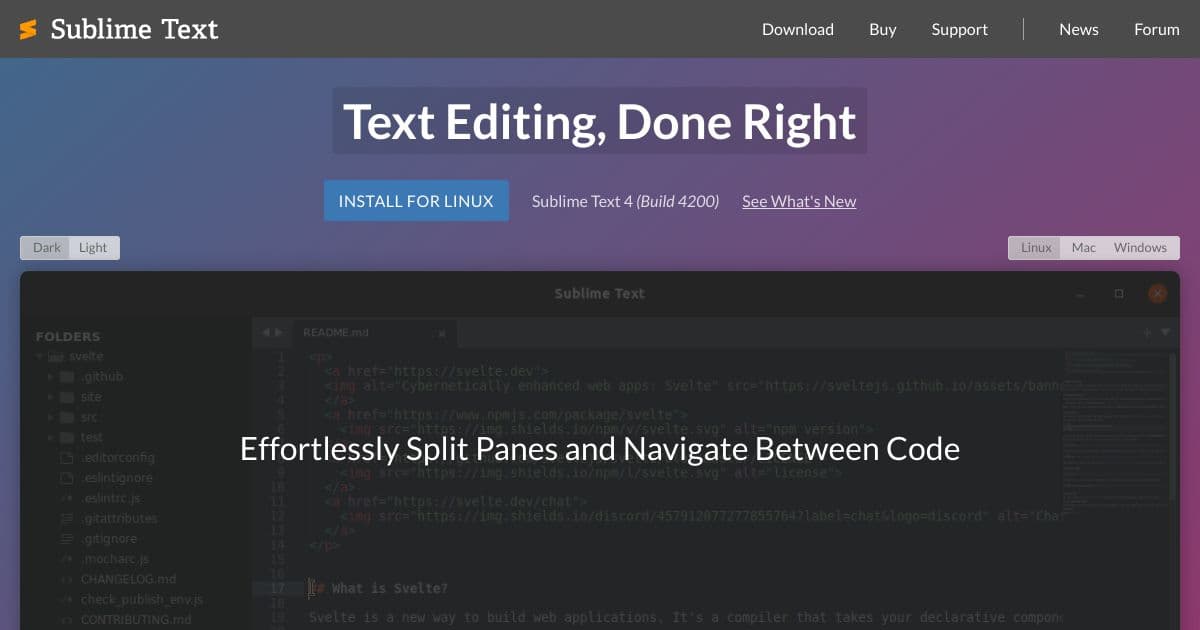Select the Mac platform toggle
Screen dimensions: 1200x630
pos(1084,247)
